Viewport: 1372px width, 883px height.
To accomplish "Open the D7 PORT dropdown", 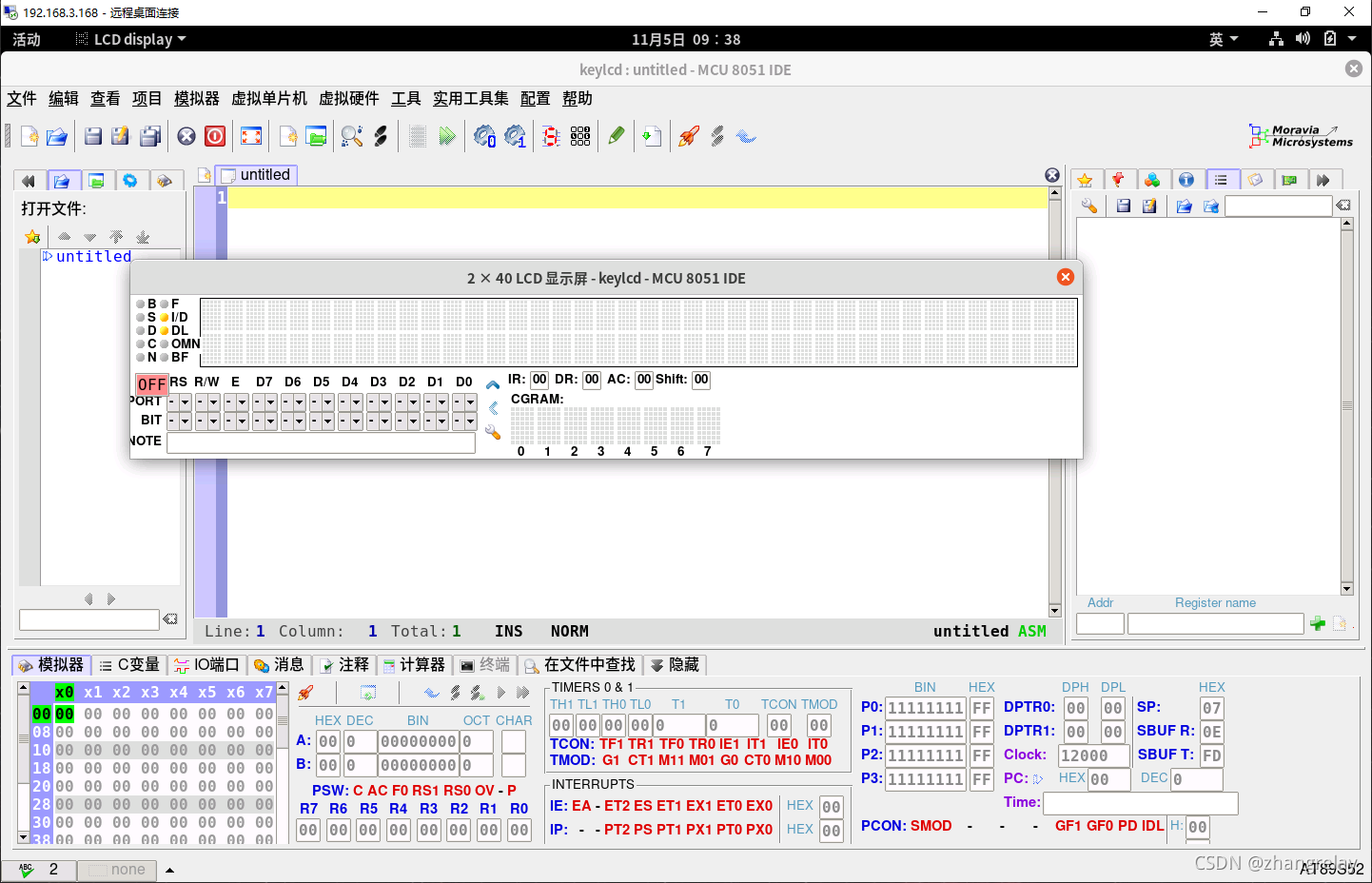I will pos(265,402).
